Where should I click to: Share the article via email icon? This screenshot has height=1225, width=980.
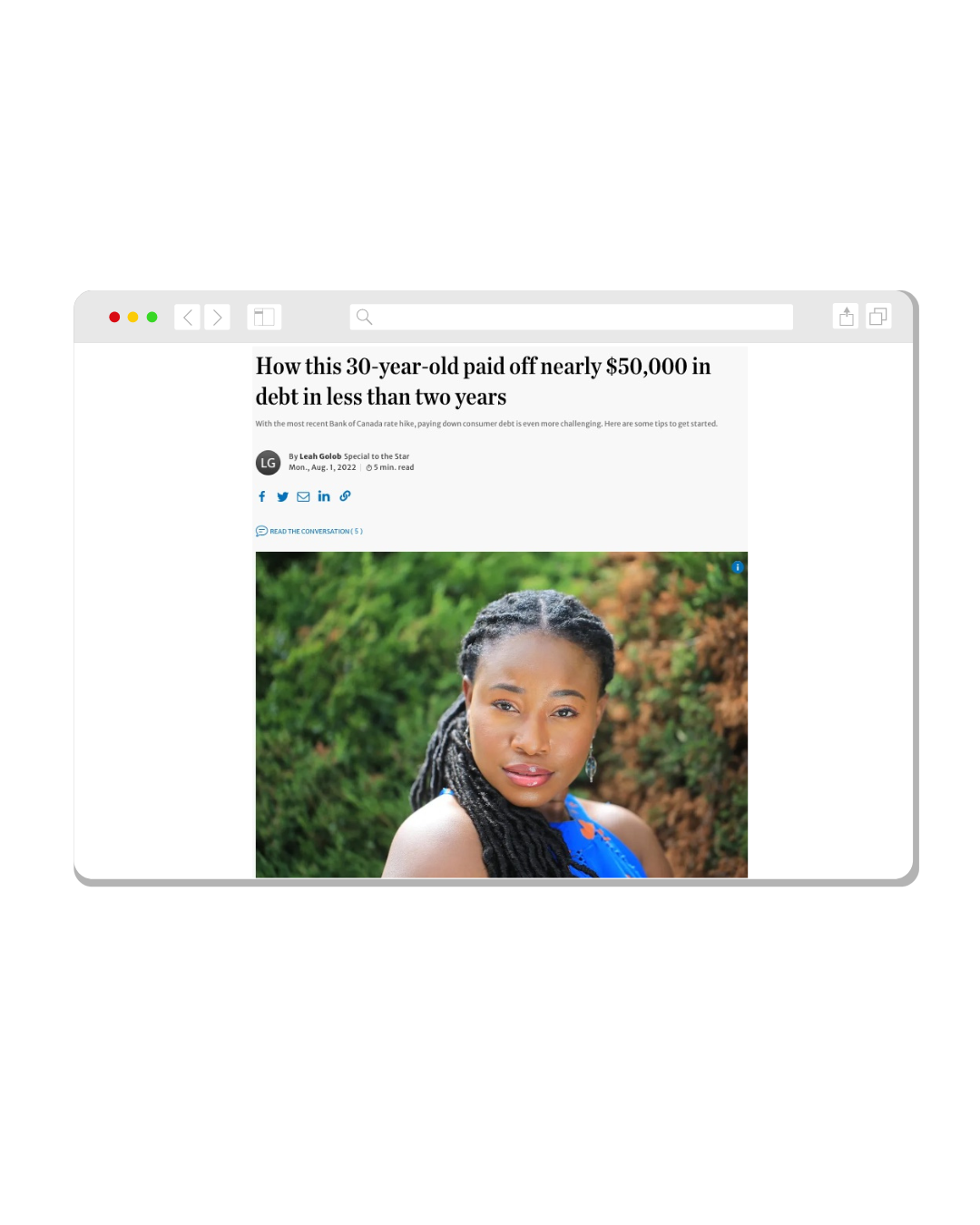click(x=303, y=496)
